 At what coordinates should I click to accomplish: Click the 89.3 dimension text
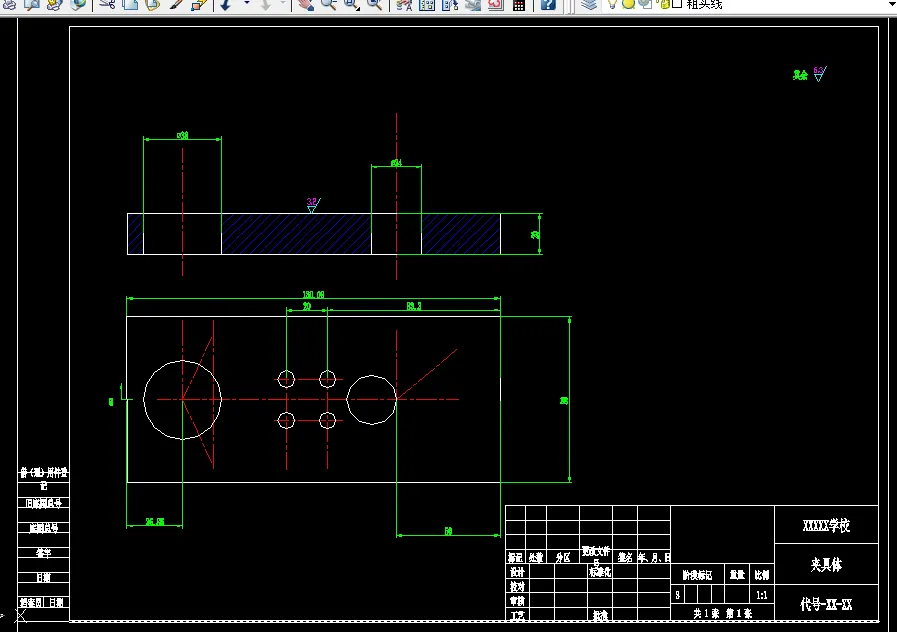click(x=414, y=306)
